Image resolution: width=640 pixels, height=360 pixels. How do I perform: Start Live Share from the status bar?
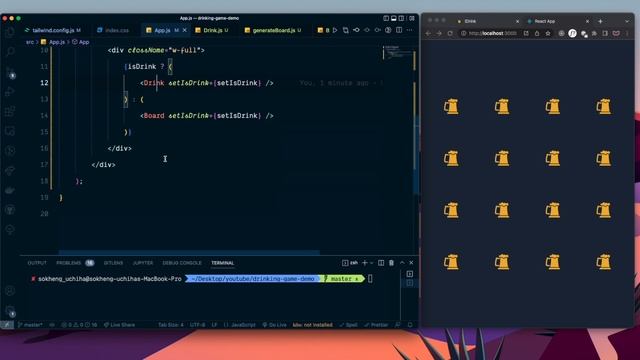coord(119,325)
